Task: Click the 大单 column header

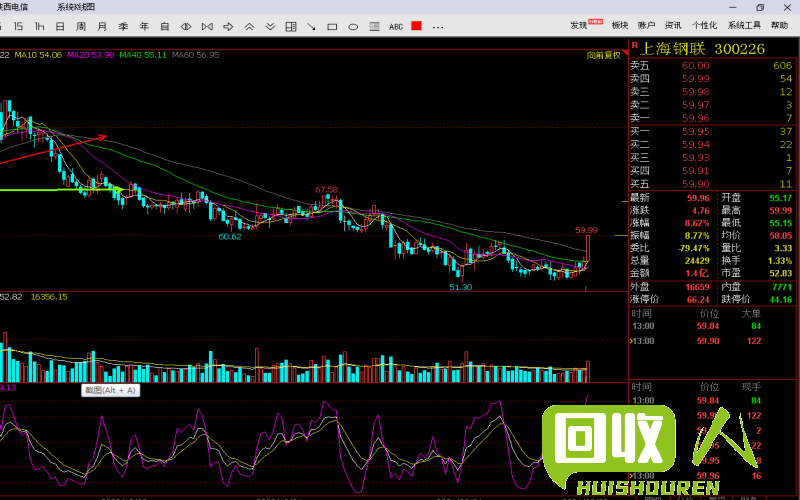Action: click(751, 313)
